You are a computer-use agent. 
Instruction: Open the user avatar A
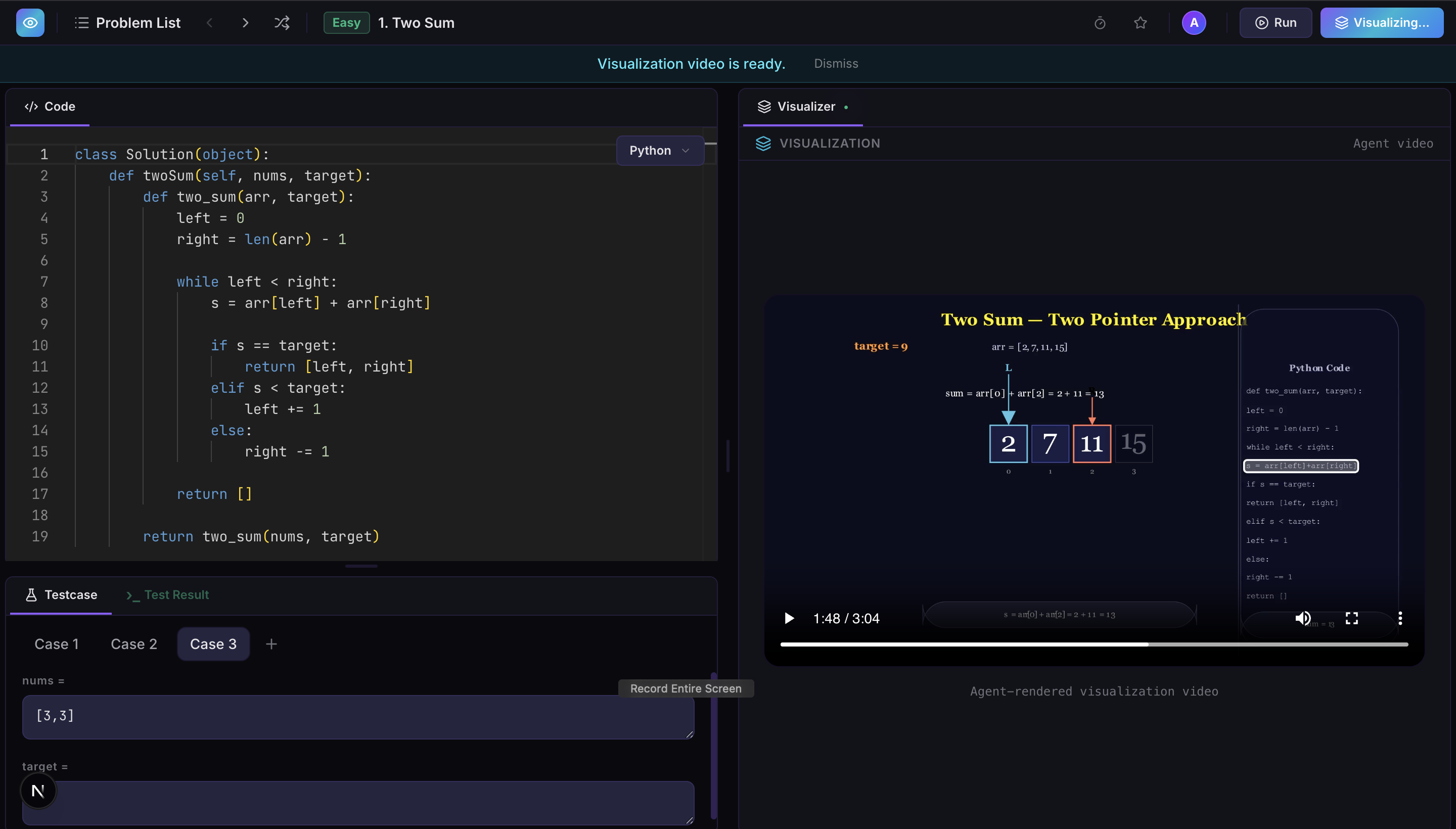1194,23
